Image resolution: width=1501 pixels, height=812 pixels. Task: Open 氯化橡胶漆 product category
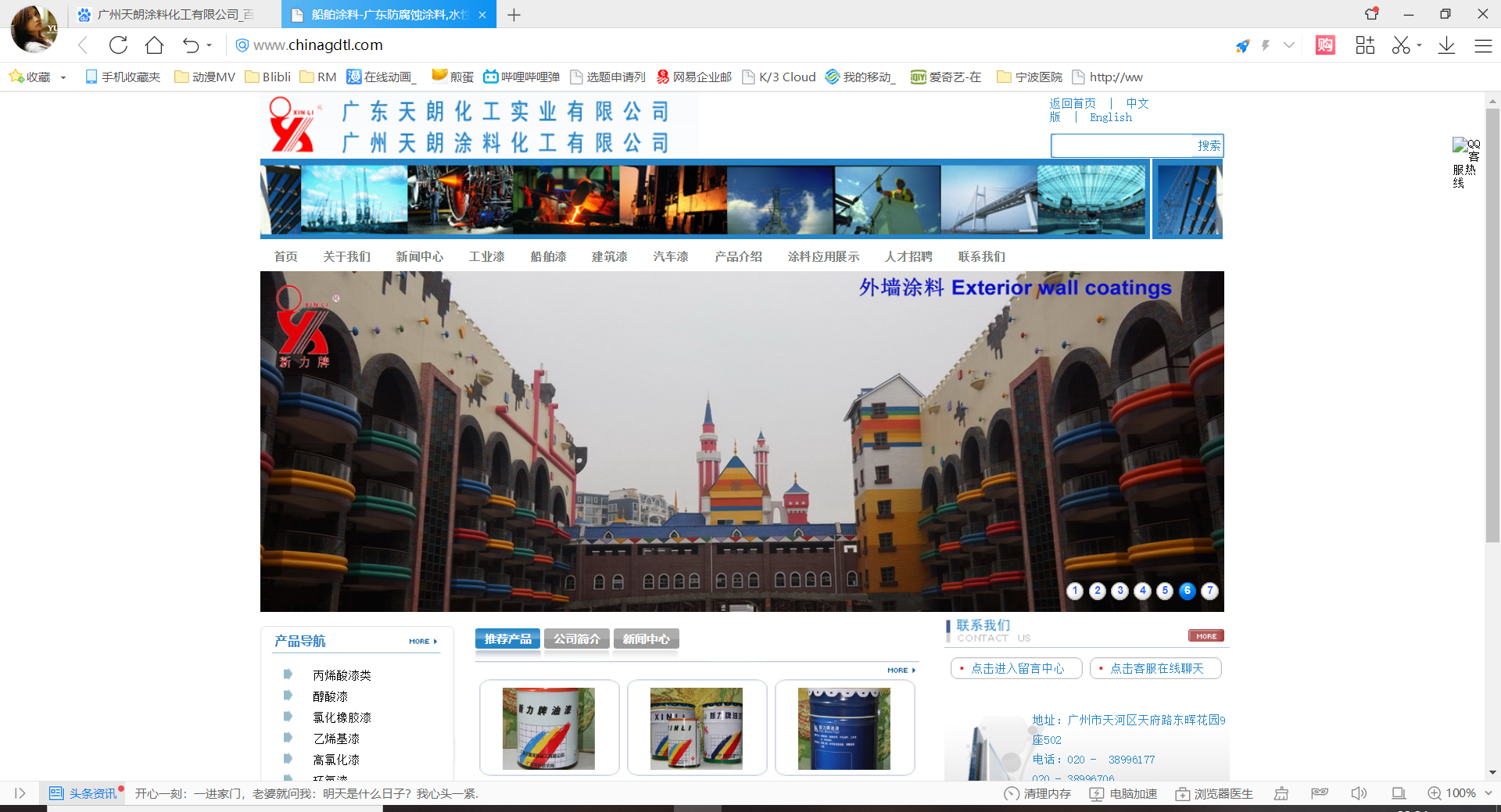coord(342,717)
